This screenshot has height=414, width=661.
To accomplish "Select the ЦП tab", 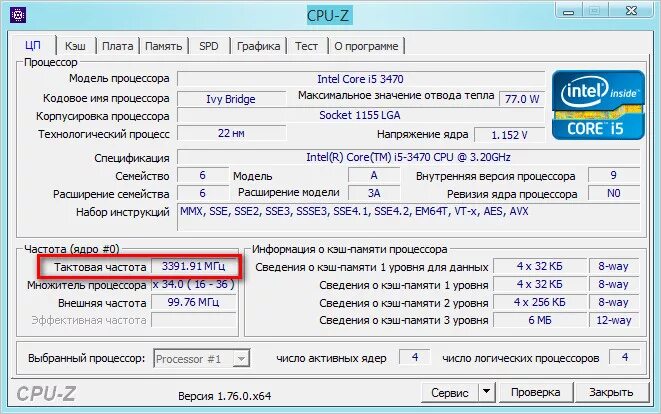I will click(33, 45).
